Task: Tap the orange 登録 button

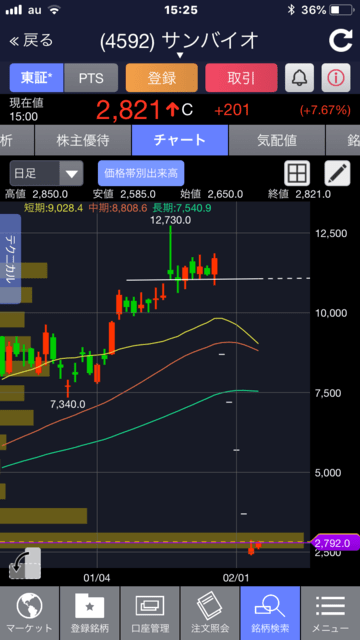Action: [162, 78]
